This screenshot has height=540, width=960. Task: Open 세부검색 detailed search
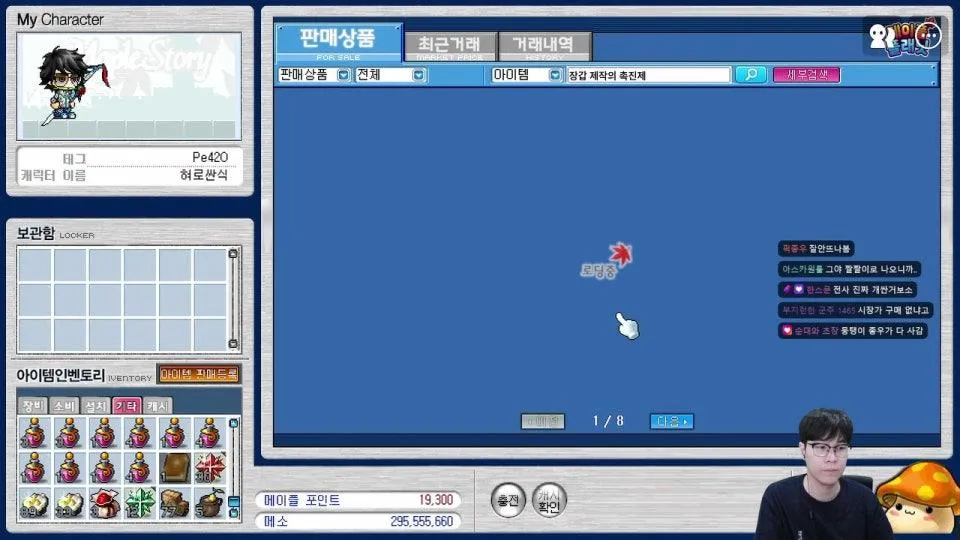point(806,75)
